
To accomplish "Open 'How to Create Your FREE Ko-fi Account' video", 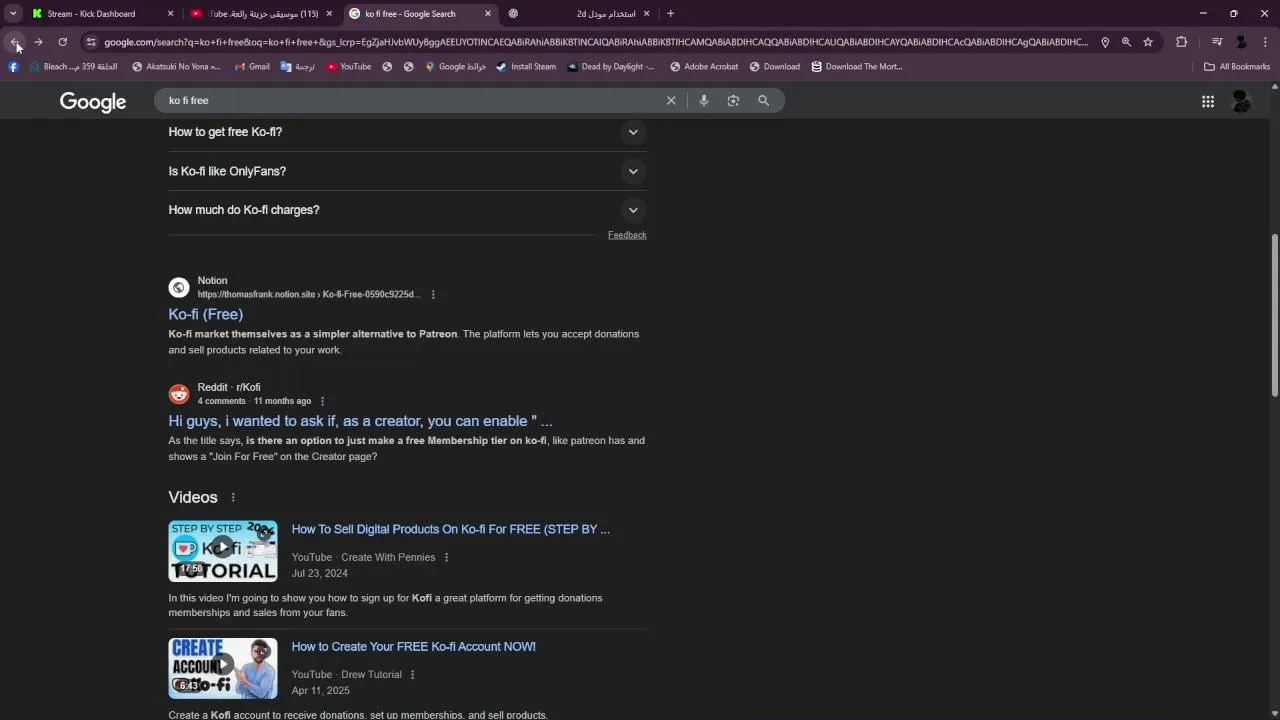I will pyautogui.click(x=413, y=646).
